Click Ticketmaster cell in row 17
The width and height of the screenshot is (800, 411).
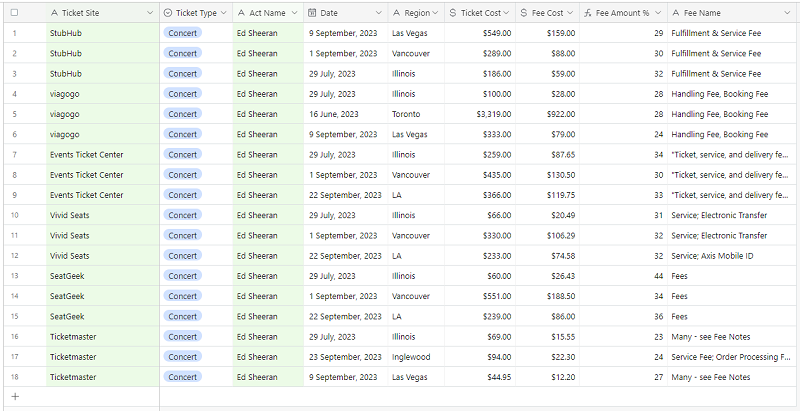tap(103, 357)
